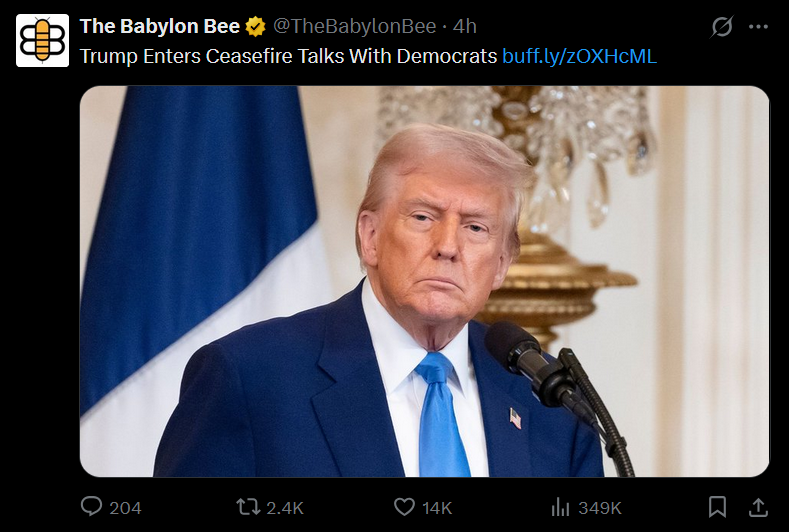Like the post with the heart icon
The height and width of the screenshot is (532, 789).
tap(404, 507)
